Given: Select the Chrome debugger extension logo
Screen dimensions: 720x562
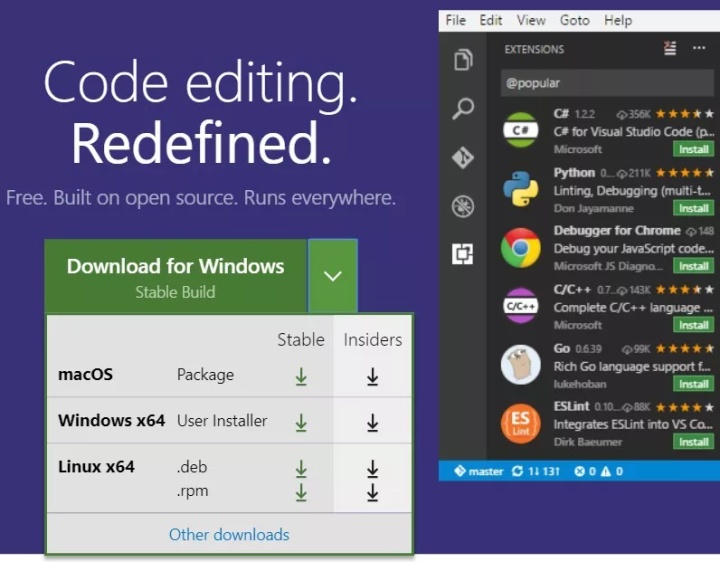Looking at the screenshot, I should coord(520,248).
